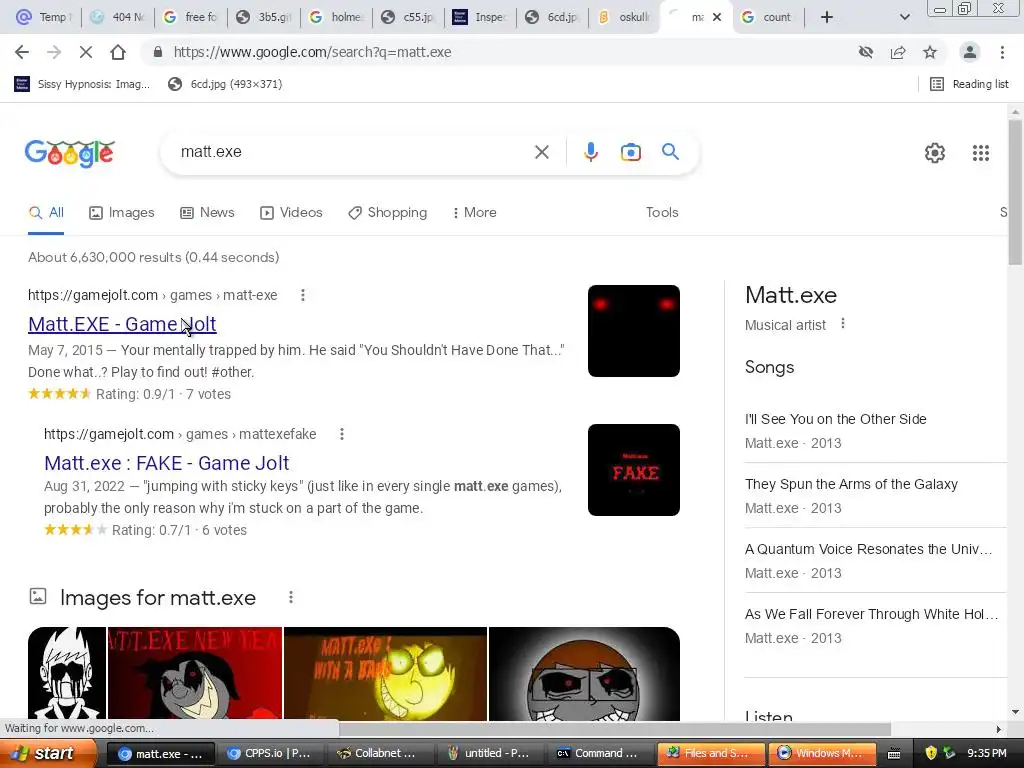Open options for Matt.exe FAKE result
This screenshot has width=1024, height=768.
pyautogui.click(x=342, y=434)
